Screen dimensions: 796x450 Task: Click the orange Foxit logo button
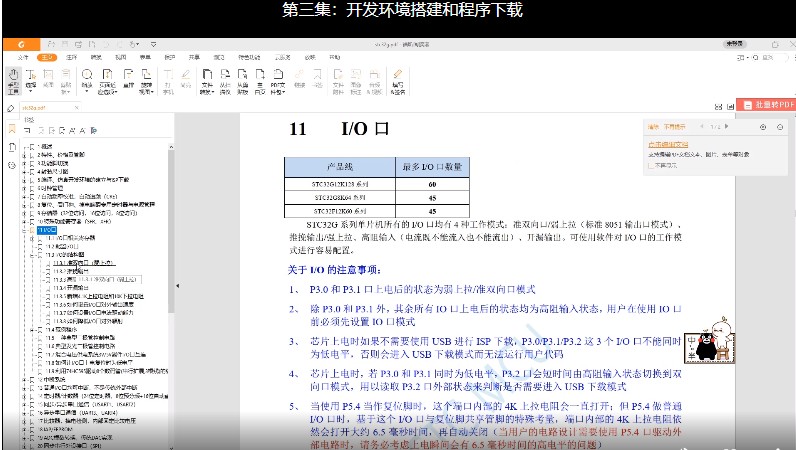[21, 45]
